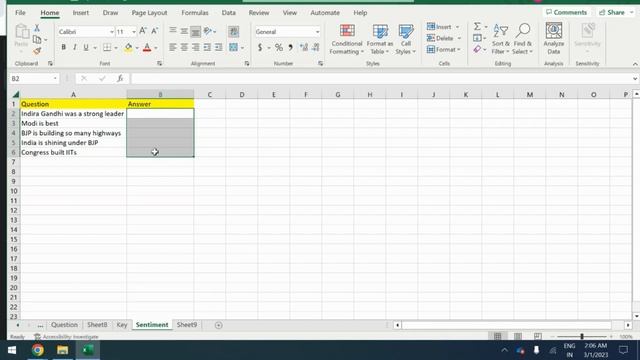This screenshot has height=360, width=640.
Task: Click AutoSum sigma icon
Action: click(477, 27)
